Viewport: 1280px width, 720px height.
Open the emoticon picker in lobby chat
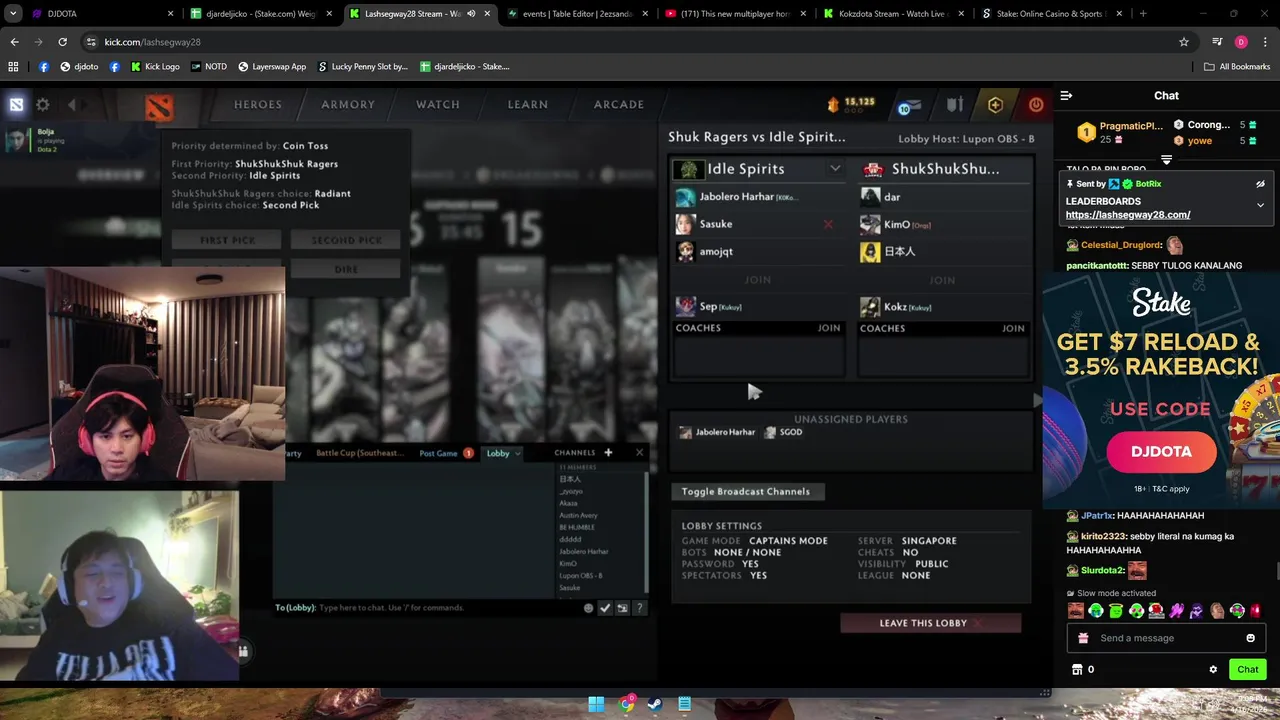click(x=588, y=608)
